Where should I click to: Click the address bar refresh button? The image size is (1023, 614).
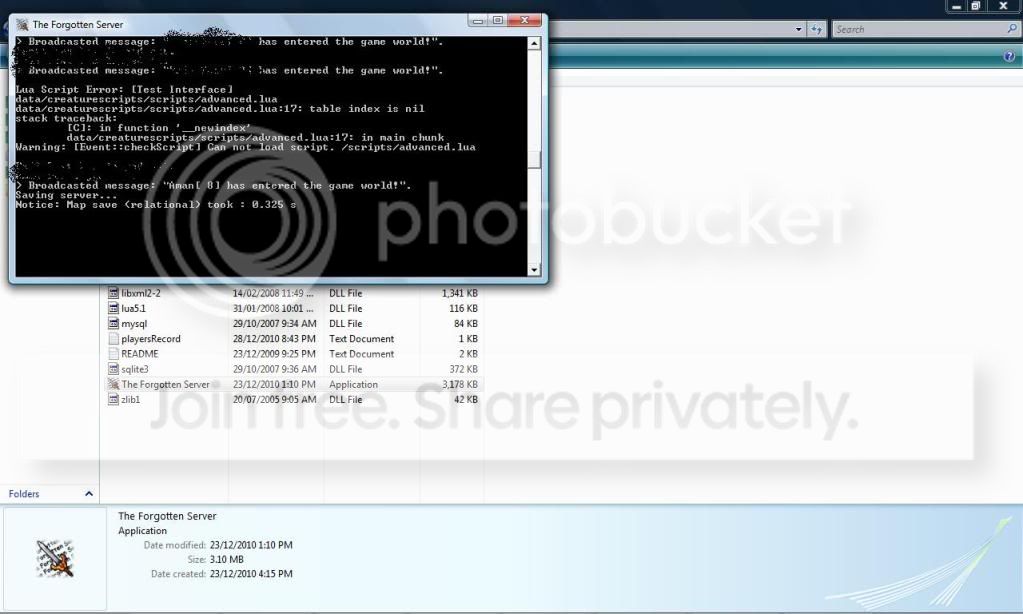click(x=816, y=29)
